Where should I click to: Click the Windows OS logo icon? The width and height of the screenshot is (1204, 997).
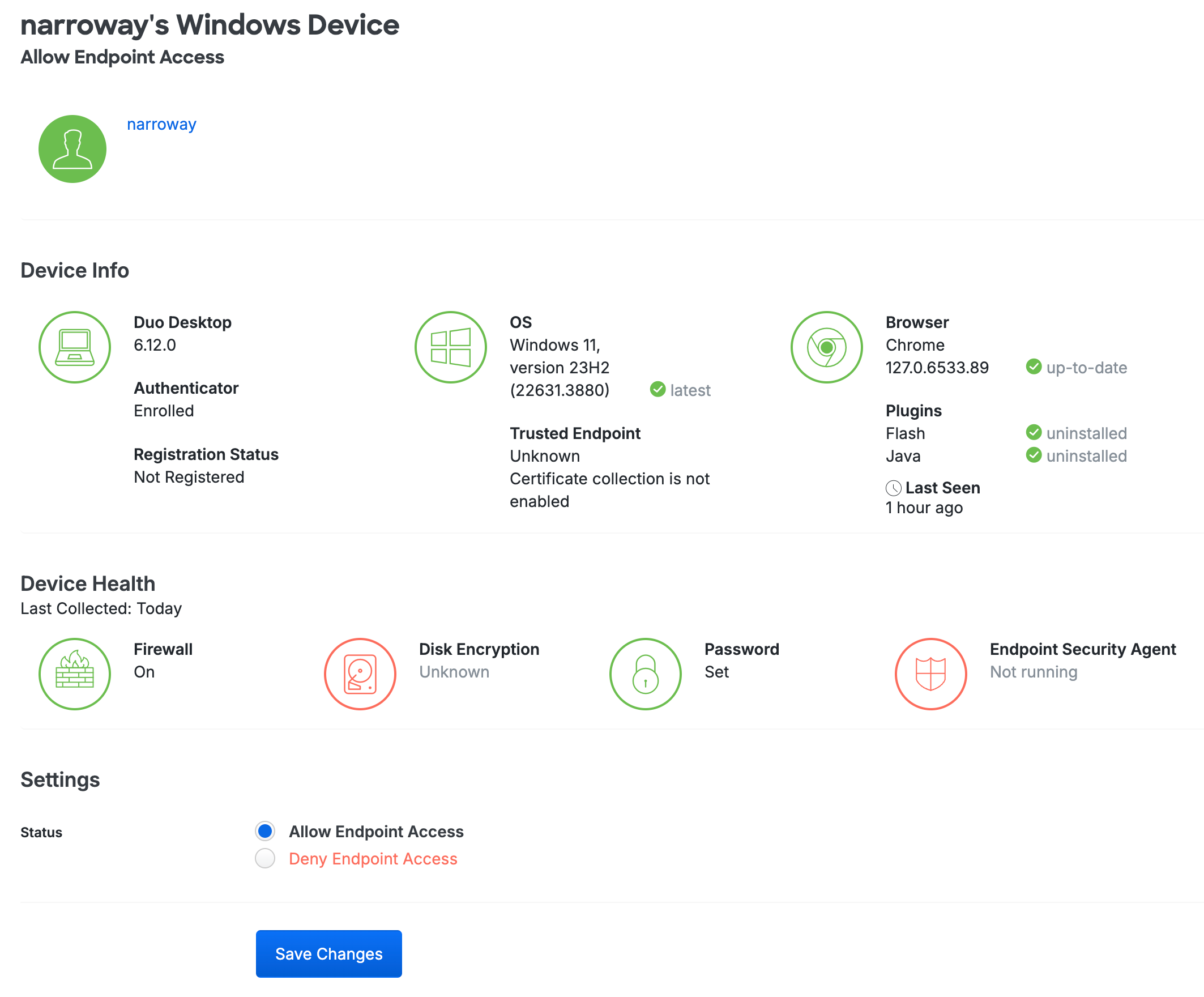point(451,347)
